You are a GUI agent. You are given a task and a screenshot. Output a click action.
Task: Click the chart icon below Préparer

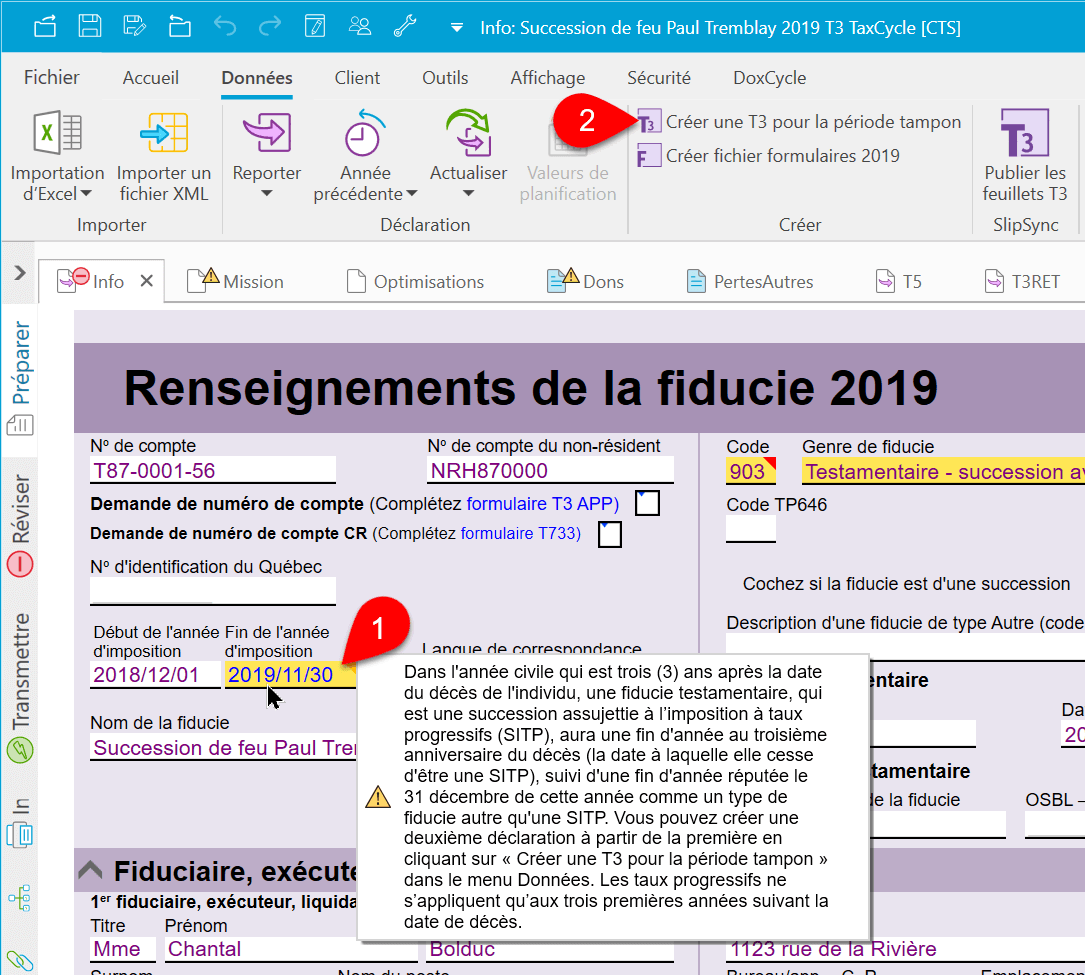(20, 425)
